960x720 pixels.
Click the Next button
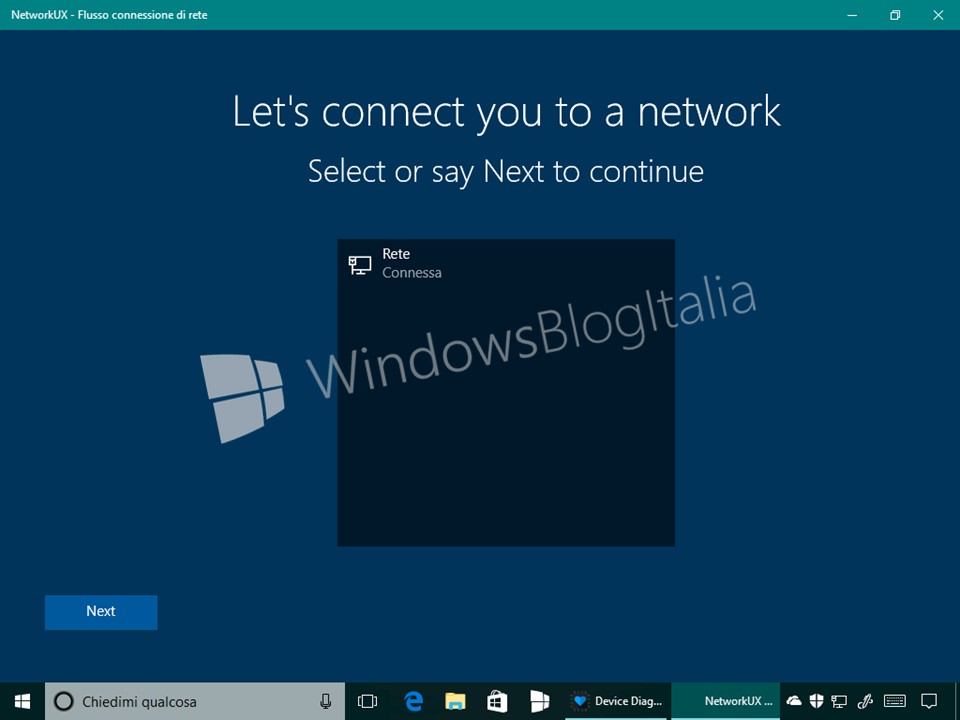(x=101, y=612)
